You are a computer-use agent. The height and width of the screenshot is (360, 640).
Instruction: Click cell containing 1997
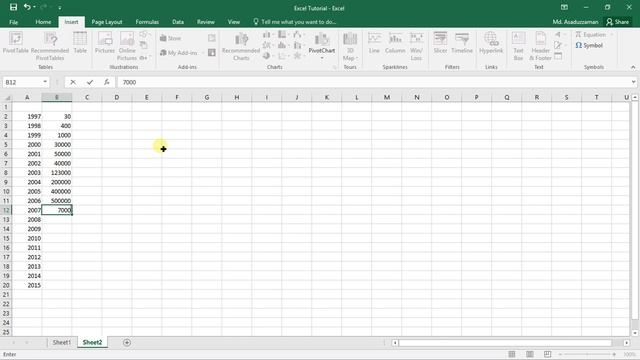coord(27,116)
